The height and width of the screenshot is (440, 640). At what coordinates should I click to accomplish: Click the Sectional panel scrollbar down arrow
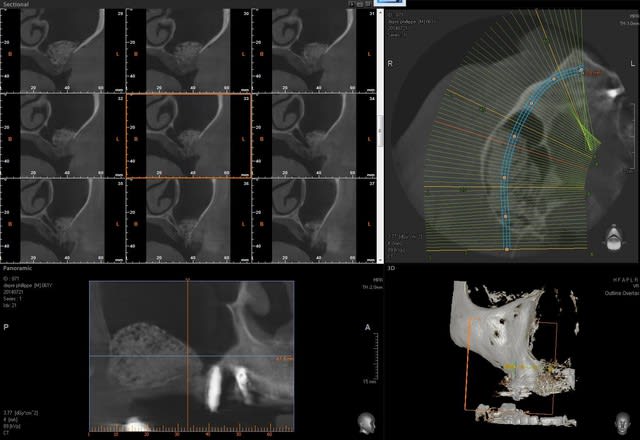[x=380, y=260]
